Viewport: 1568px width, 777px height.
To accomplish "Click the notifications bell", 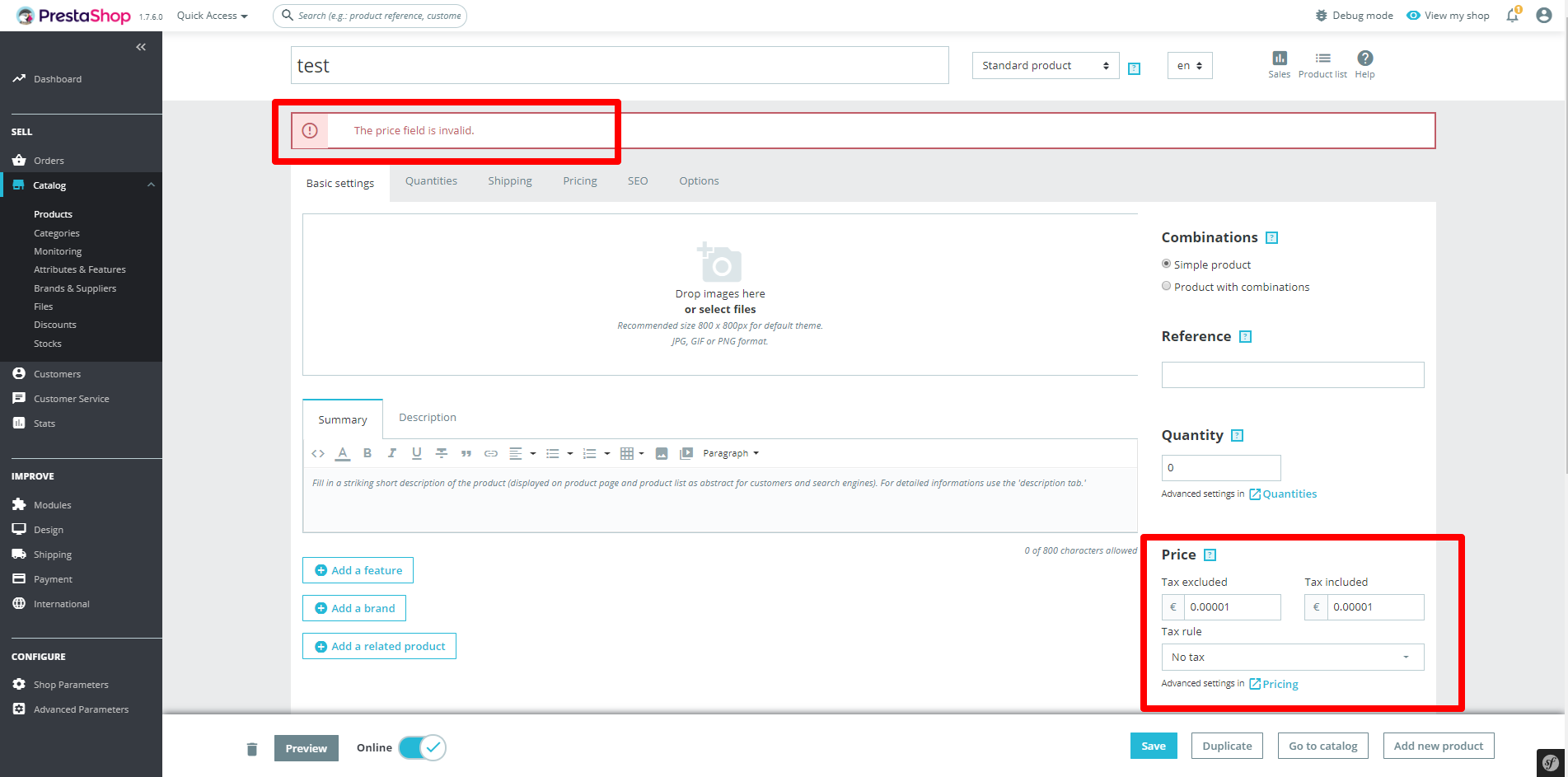I will (x=1512, y=15).
